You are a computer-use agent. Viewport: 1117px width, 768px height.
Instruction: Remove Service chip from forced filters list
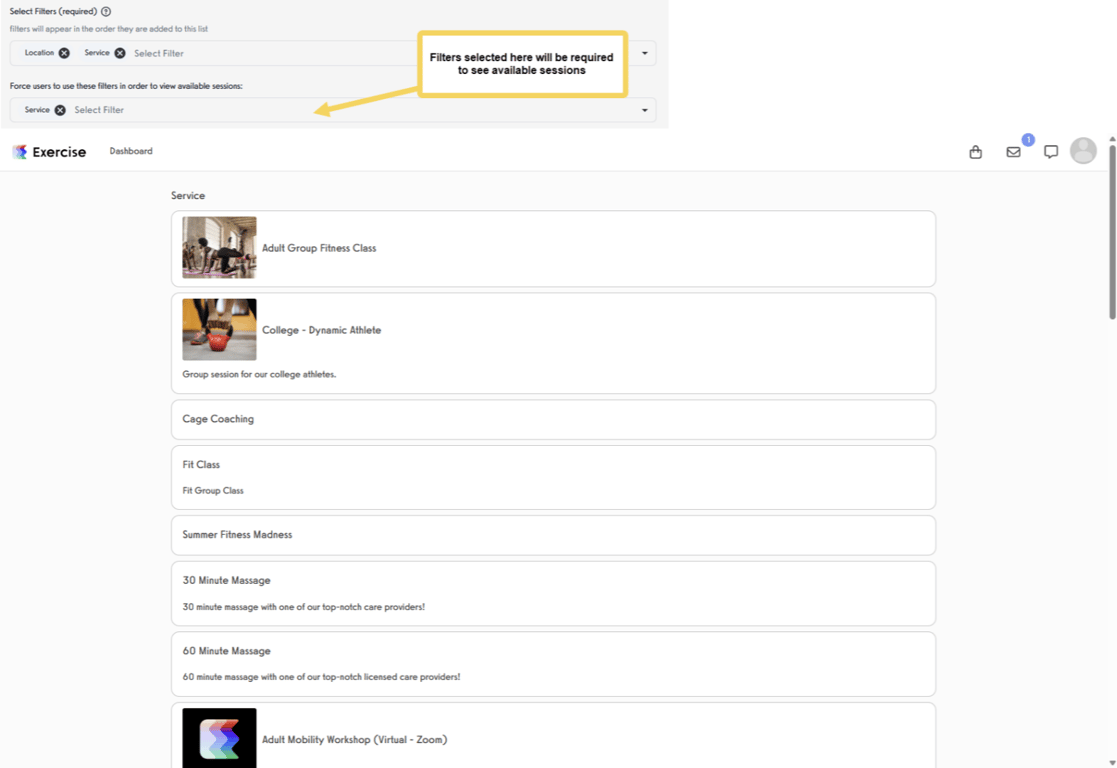[x=60, y=110]
